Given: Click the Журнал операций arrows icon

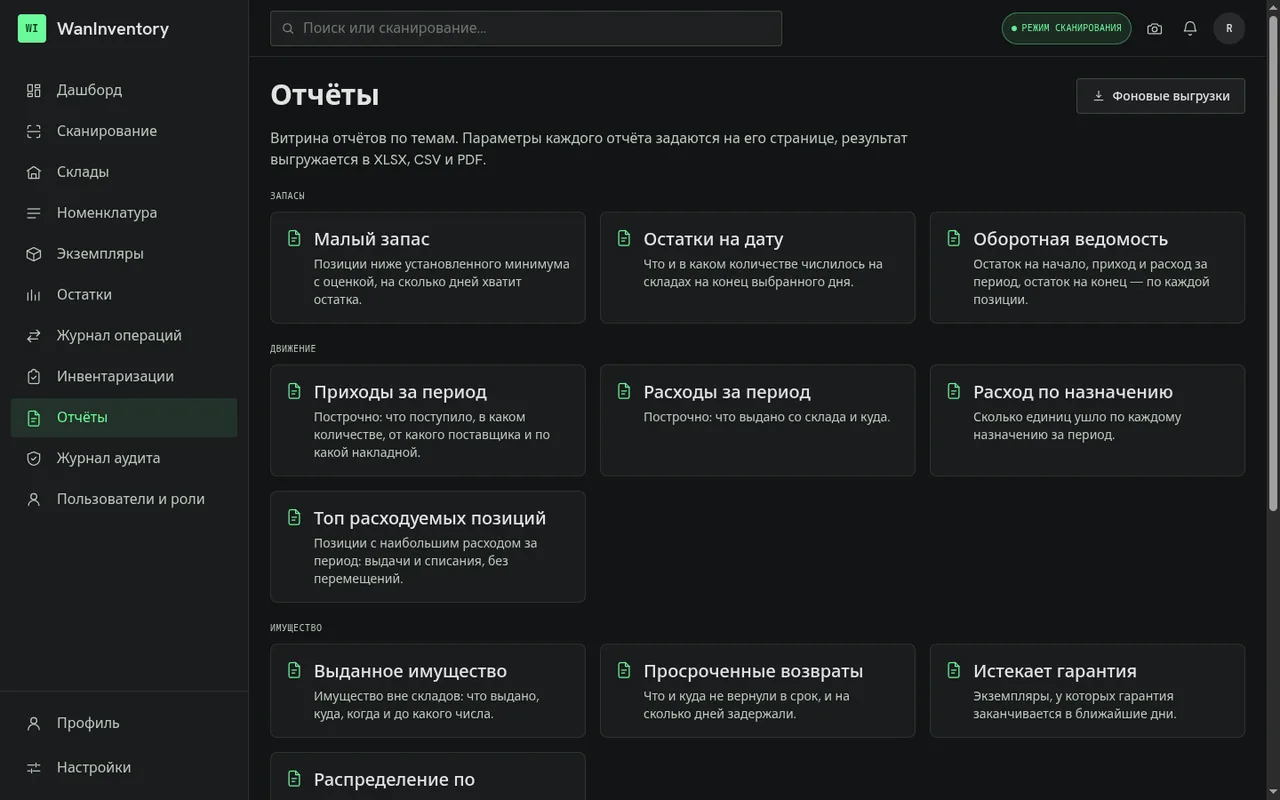Looking at the screenshot, I should (x=34, y=336).
